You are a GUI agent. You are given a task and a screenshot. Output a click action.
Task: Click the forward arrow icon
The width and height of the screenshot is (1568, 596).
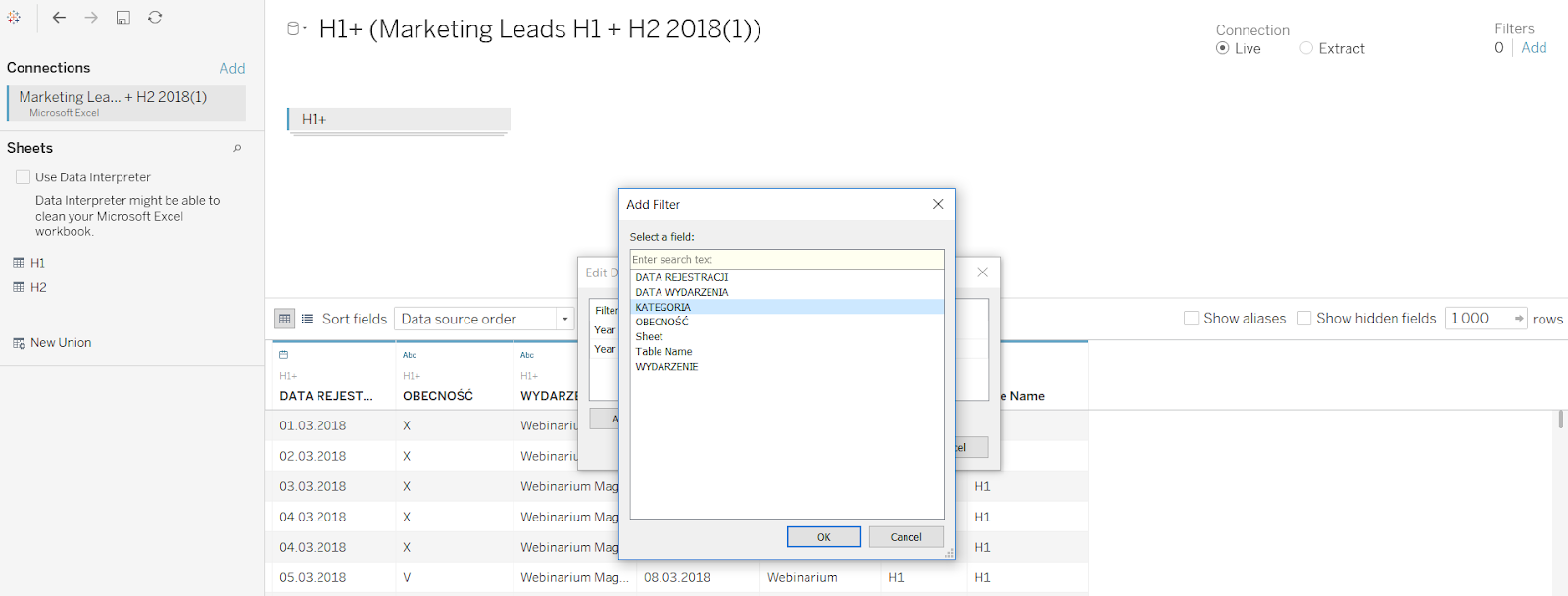pyautogui.click(x=91, y=18)
